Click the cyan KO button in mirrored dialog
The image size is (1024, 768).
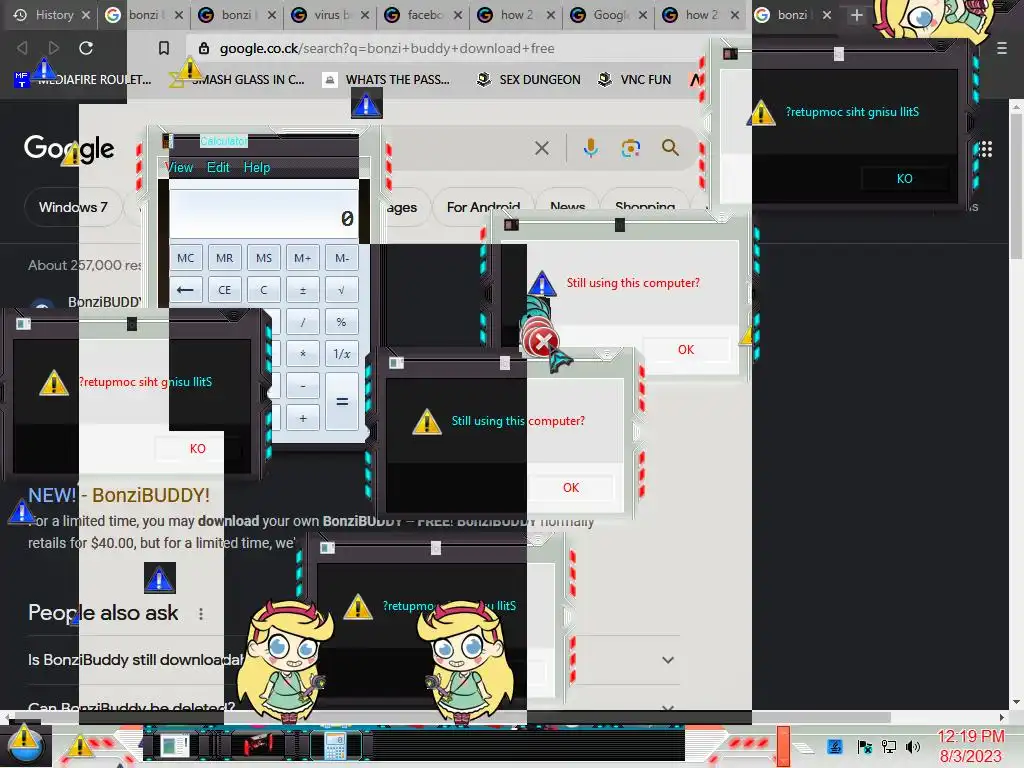point(904,178)
